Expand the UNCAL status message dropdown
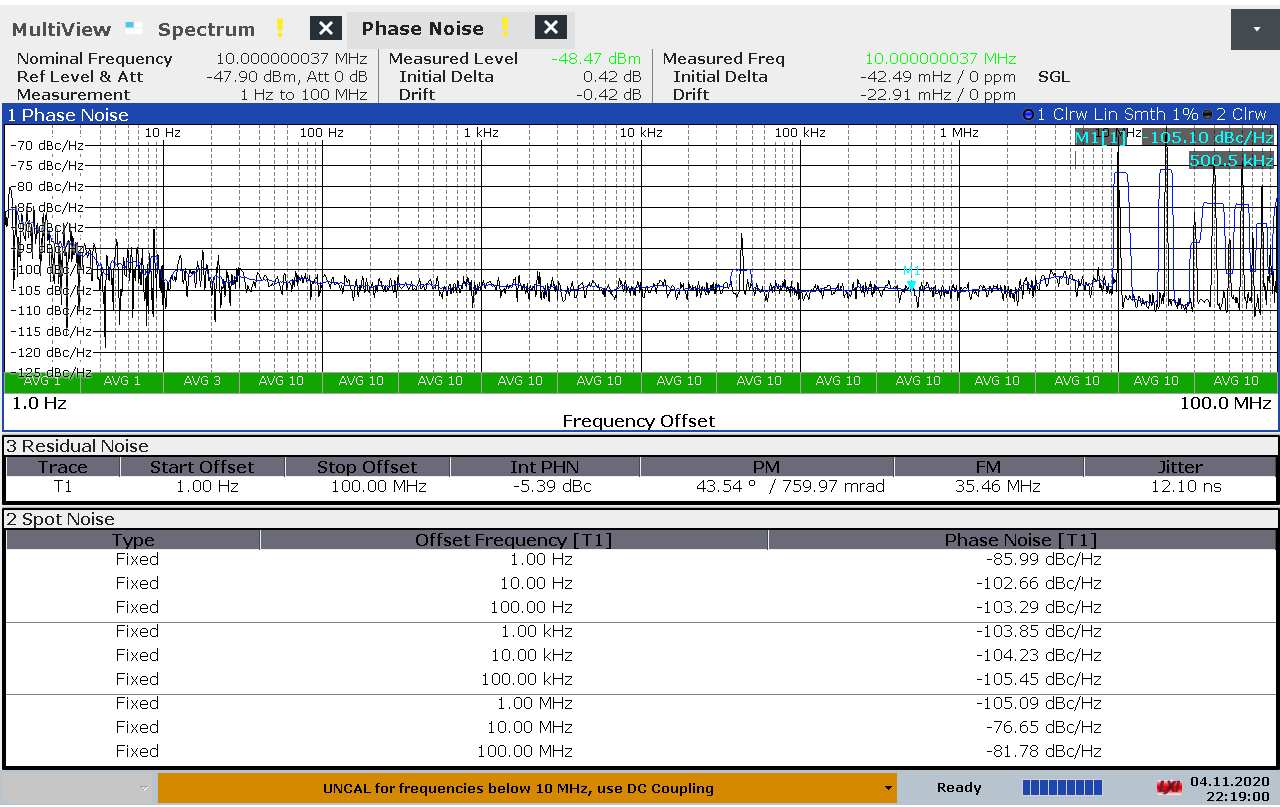Viewport: 1280px width, 807px height. point(888,788)
